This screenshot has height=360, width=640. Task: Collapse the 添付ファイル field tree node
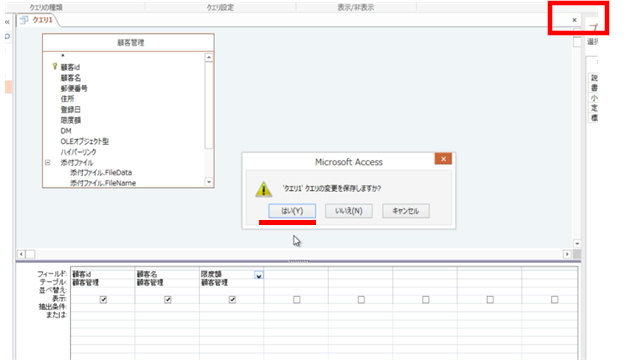click(x=47, y=162)
